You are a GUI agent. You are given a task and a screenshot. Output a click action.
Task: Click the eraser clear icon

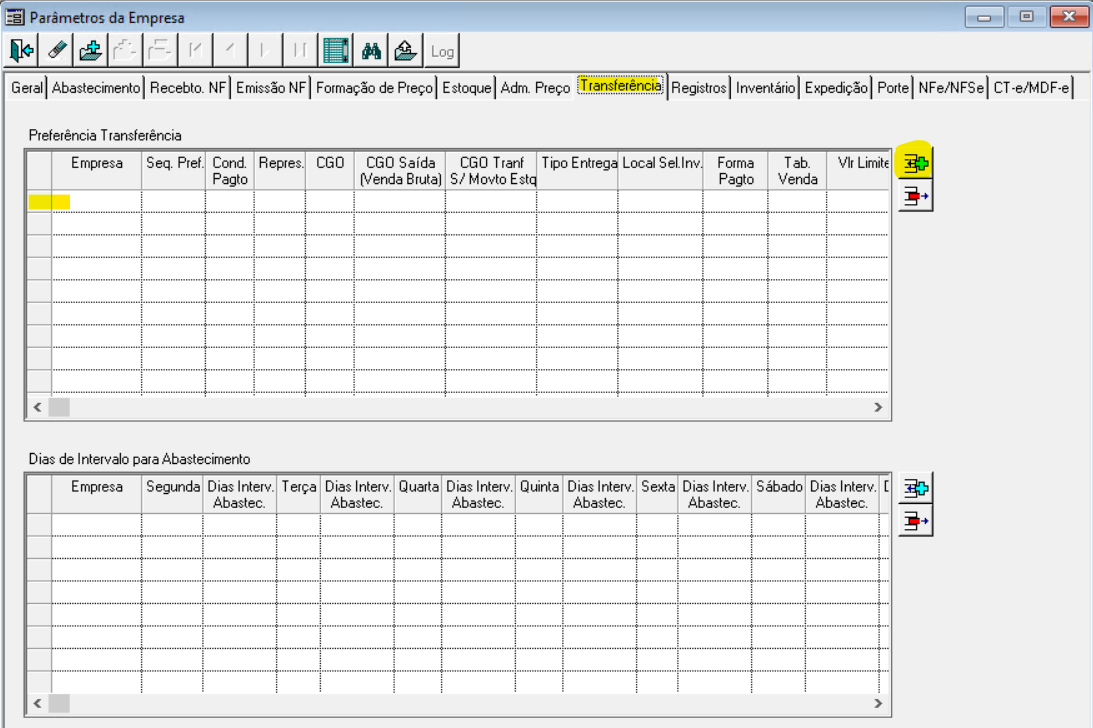pyautogui.click(x=56, y=50)
